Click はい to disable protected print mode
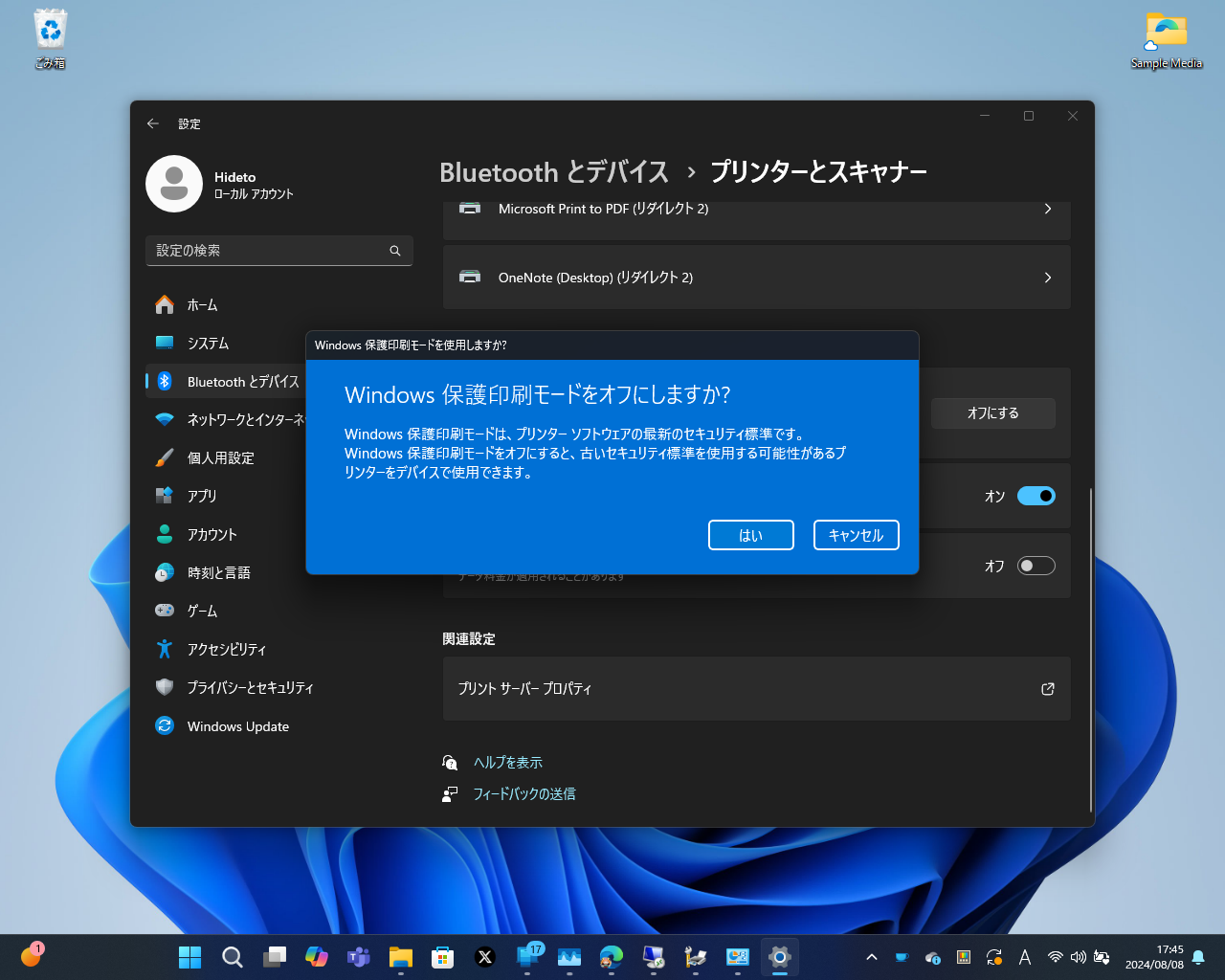Image resolution: width=1225 pixels, height=980 pixels. click(750, 535)
